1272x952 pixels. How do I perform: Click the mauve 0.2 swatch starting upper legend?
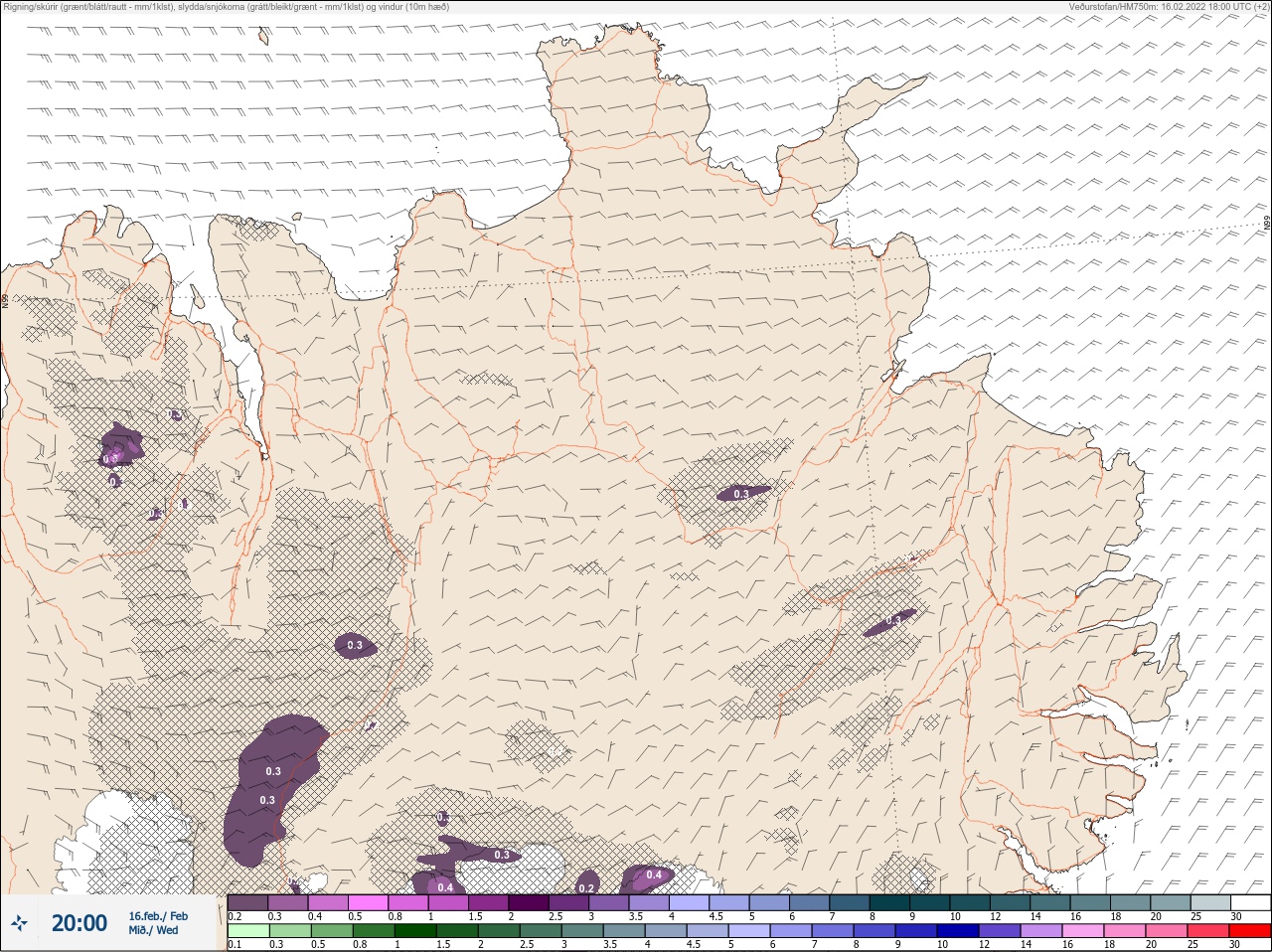[247, 902]
